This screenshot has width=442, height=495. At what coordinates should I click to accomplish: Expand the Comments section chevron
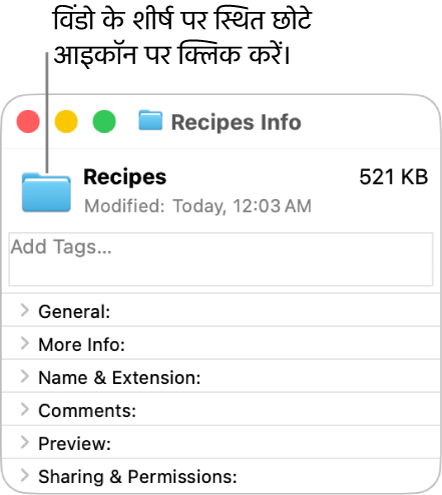pyautogui.click(x=25, y=409)
